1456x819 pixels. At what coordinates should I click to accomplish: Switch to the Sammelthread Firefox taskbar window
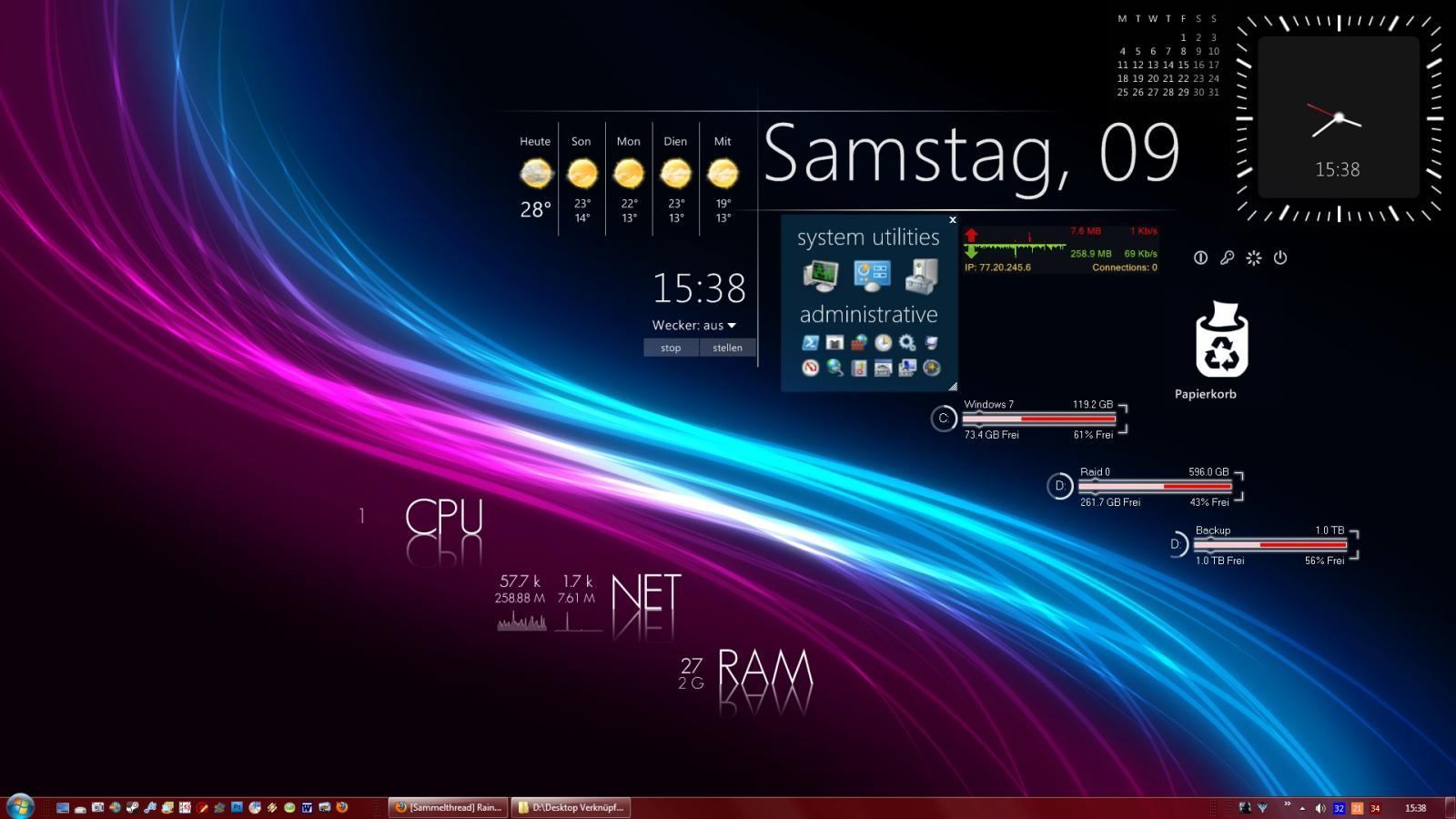[449, 807]
